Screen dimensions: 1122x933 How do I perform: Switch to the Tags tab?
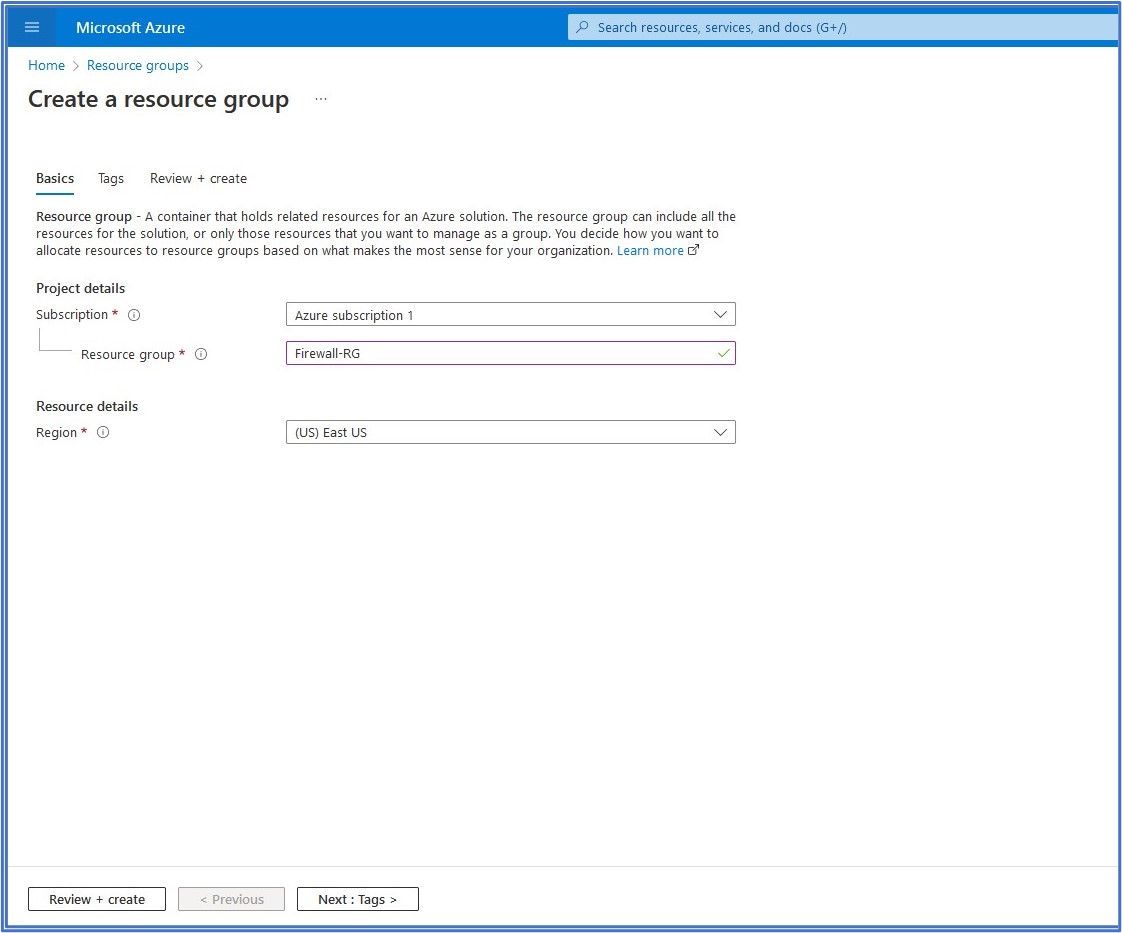[111, 178]
